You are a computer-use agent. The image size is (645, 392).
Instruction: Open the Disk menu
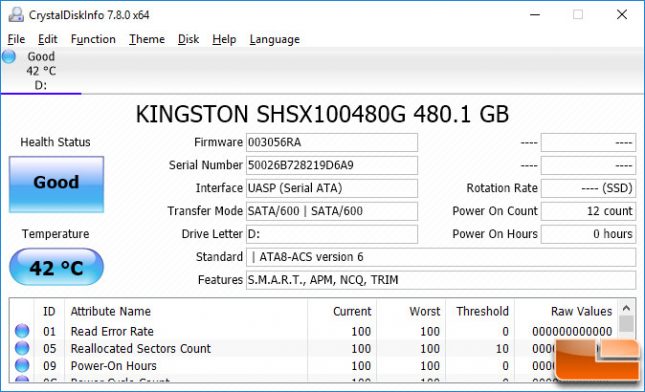(188, 39)
